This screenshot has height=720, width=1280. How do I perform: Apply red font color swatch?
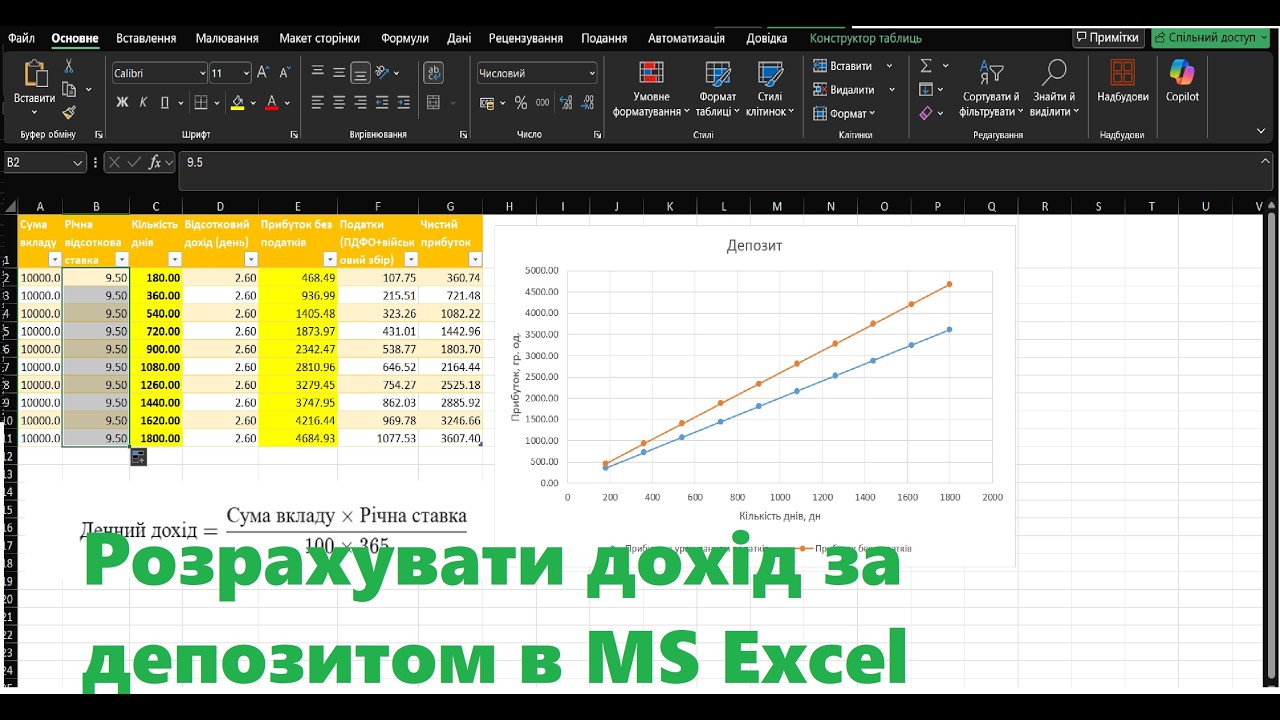pos(272,102)
